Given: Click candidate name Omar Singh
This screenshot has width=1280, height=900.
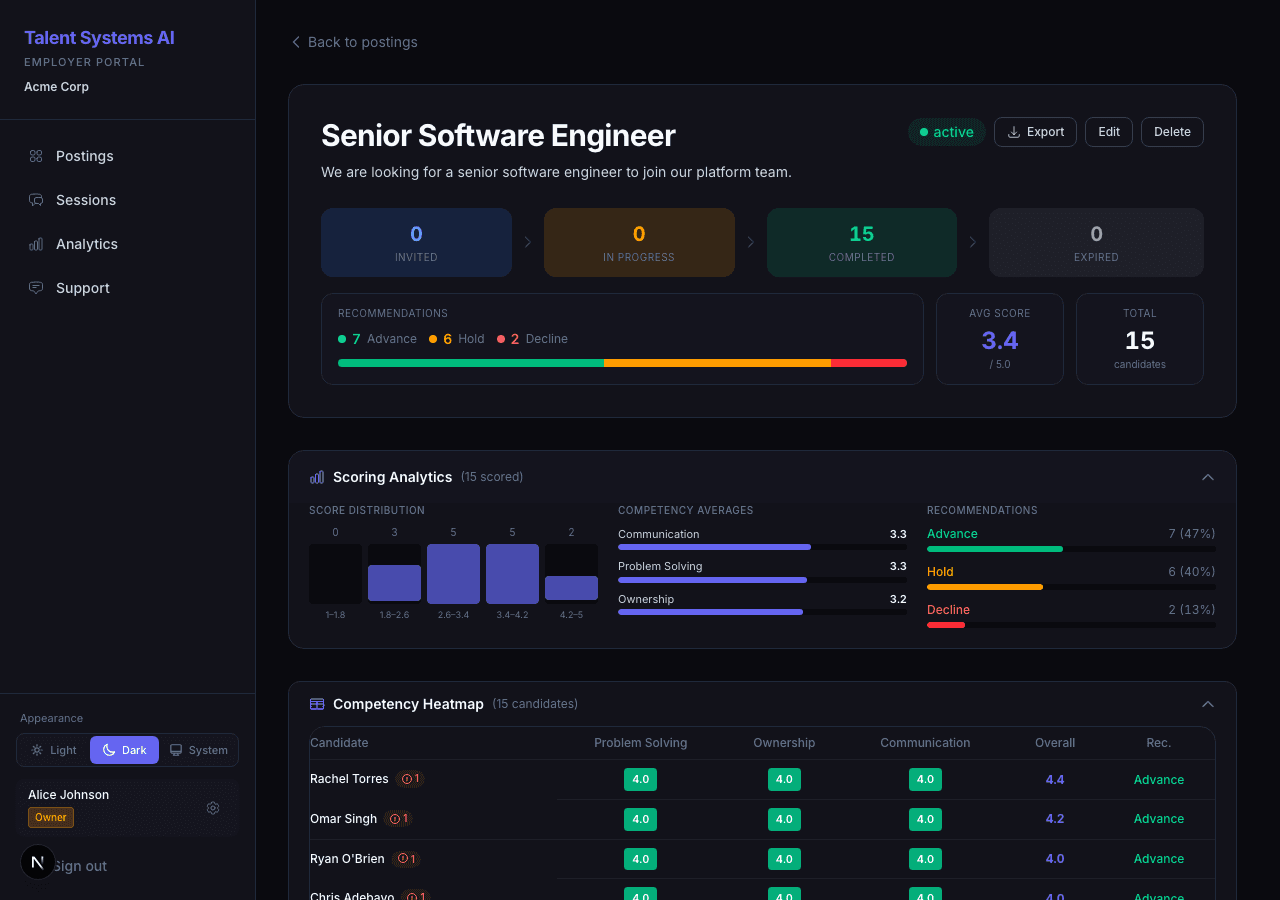Looking at the screenshot, I should click(x=343, y=819).
